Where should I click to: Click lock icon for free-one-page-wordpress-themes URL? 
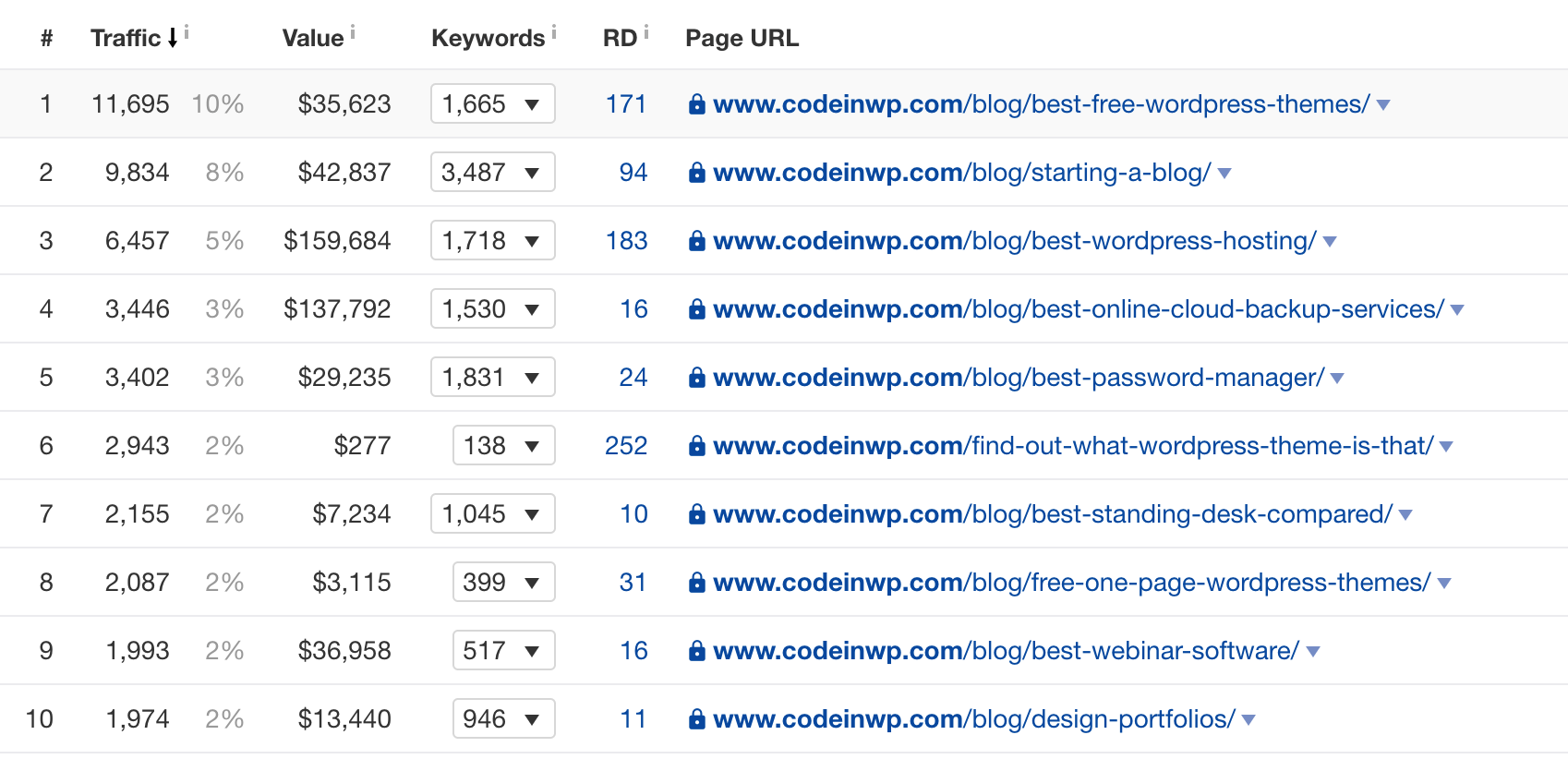697,583
